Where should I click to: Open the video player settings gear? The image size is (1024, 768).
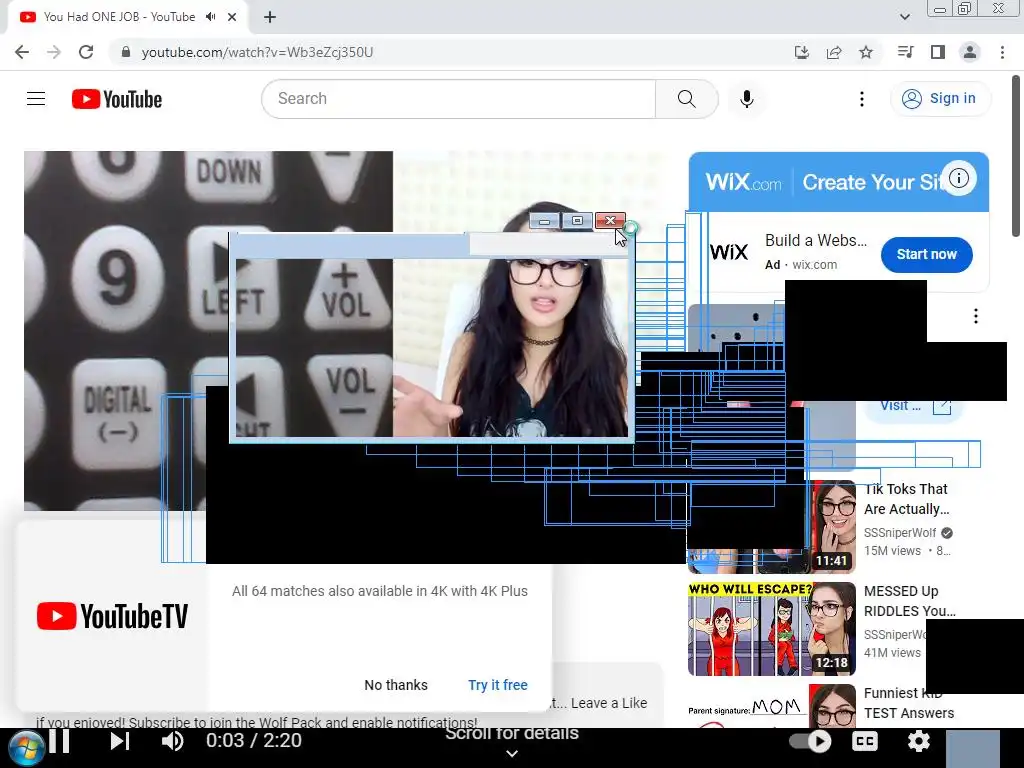[x=918, y=741]
